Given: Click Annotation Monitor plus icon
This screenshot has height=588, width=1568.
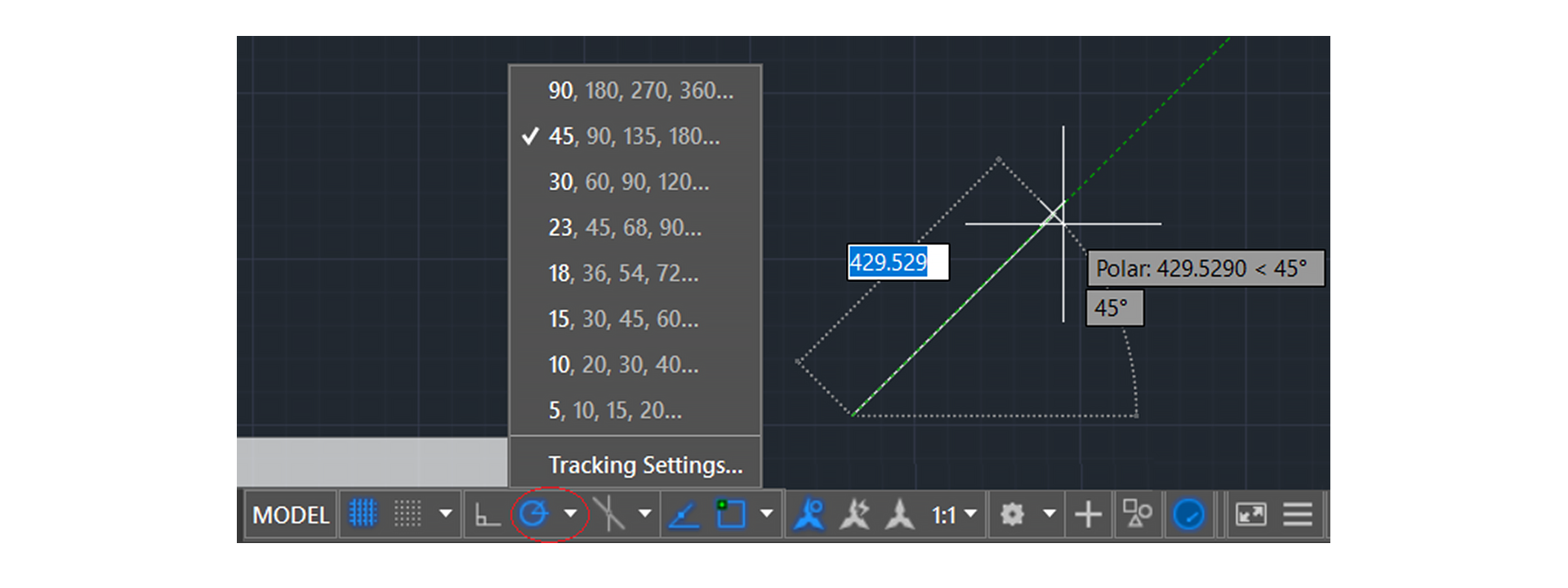Looking at the screenshot, I should click(x=1088, y=514).
